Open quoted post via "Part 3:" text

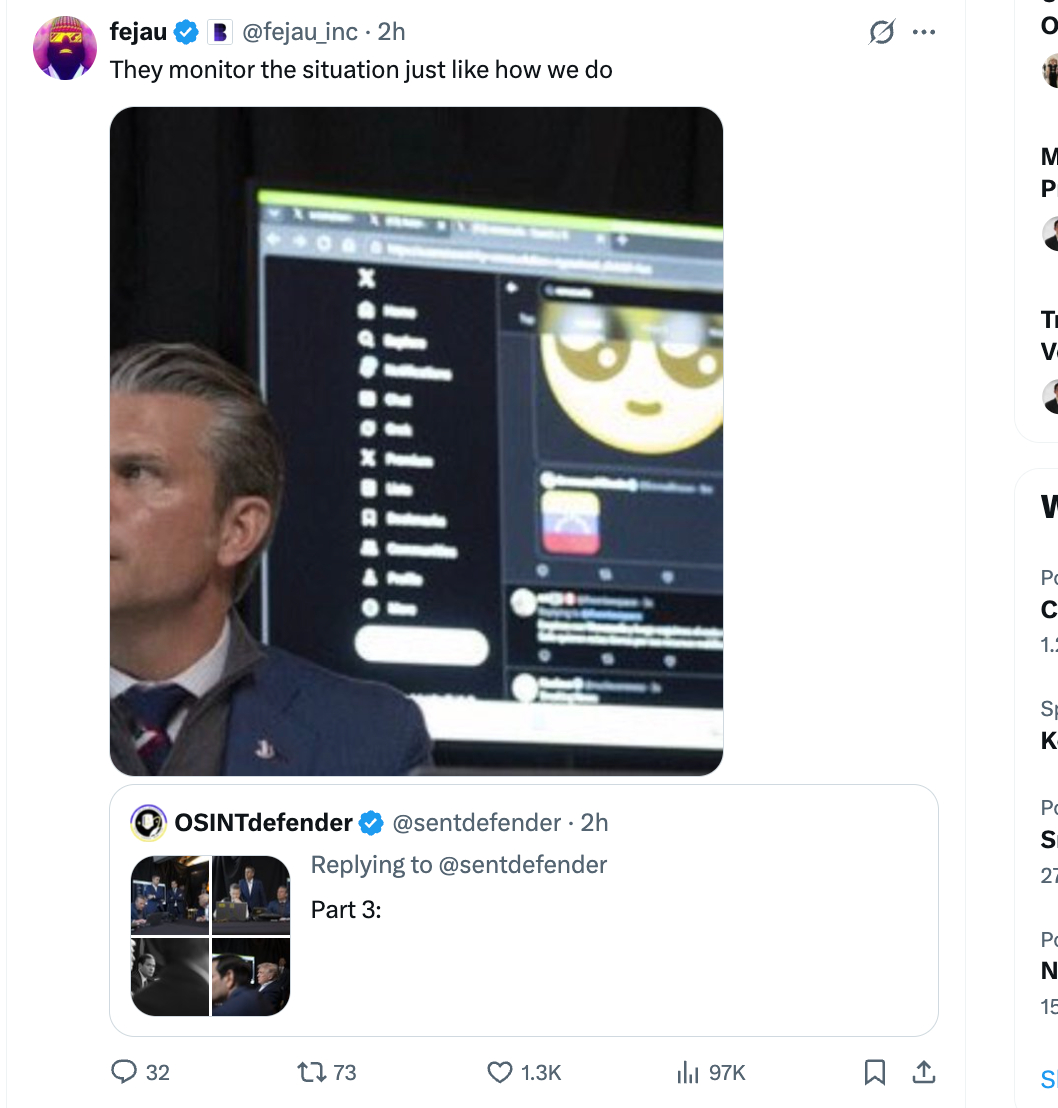[x=346, y=909]
